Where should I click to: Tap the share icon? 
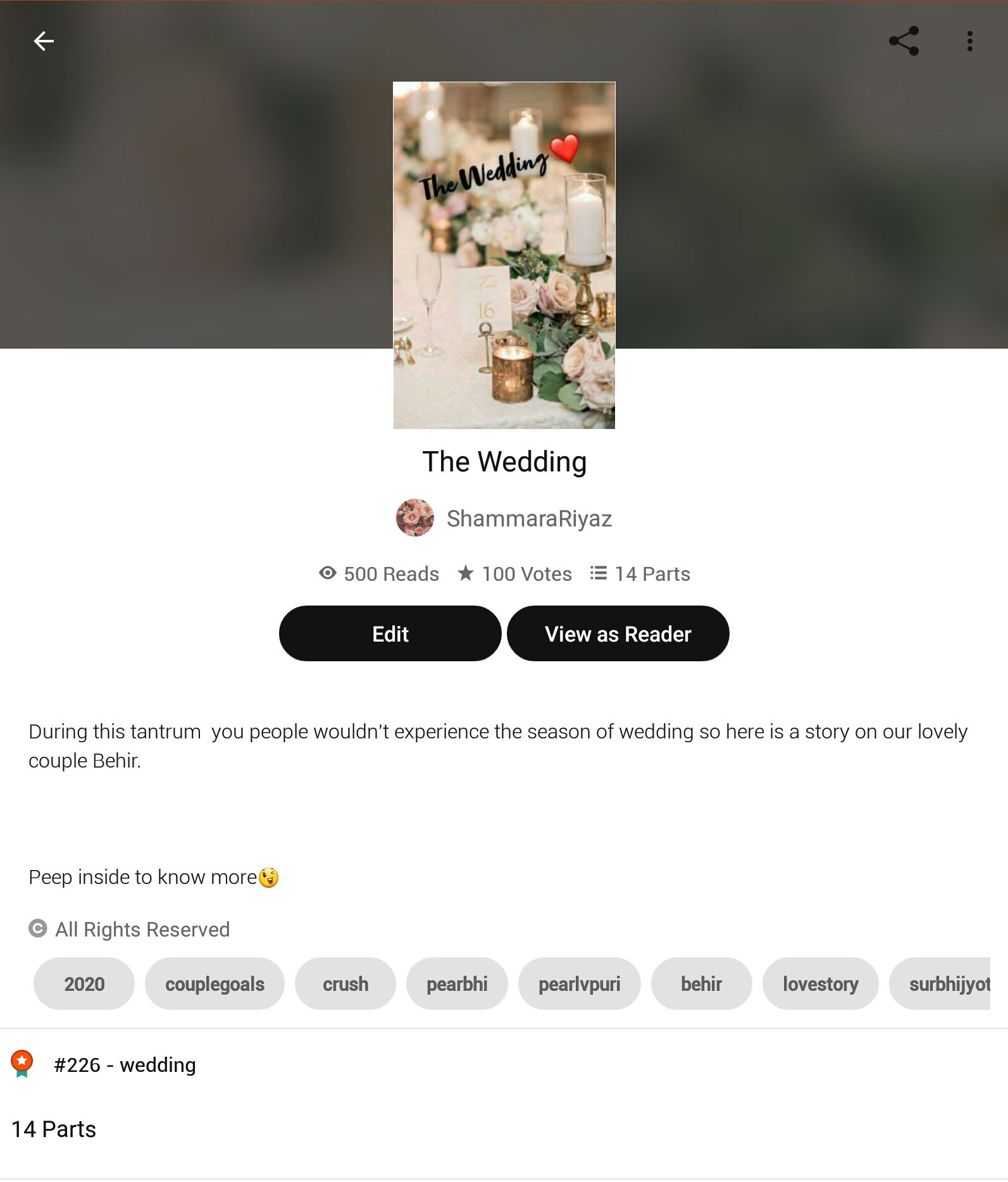904,41
